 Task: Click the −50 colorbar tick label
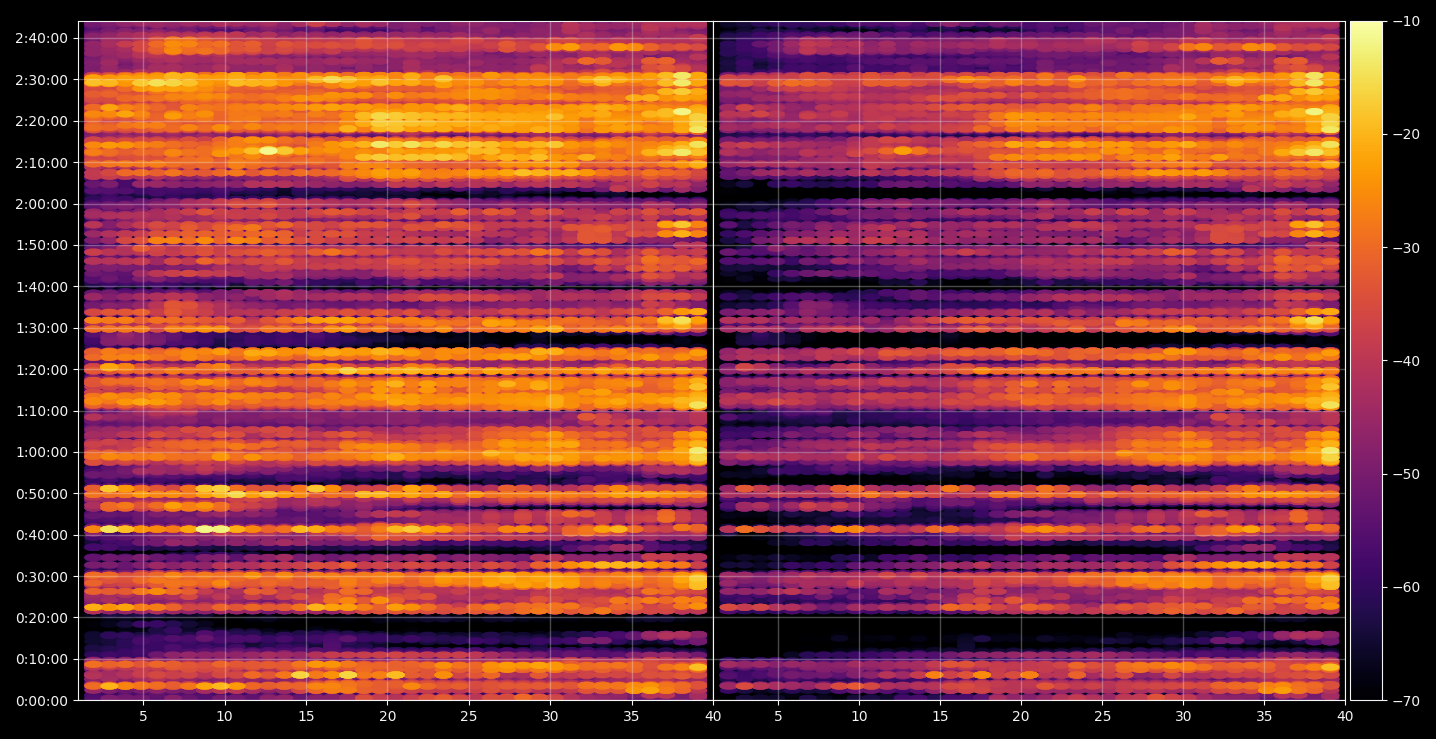coord(1405,473)
